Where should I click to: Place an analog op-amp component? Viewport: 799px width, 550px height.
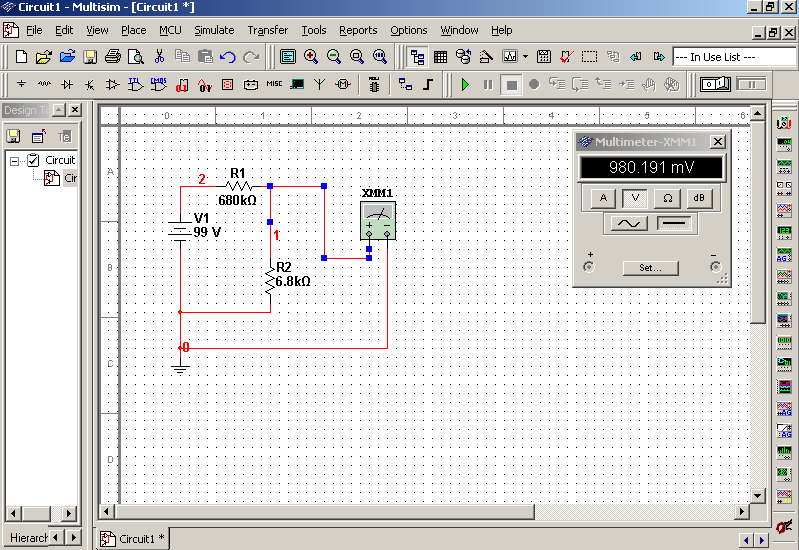112,84
